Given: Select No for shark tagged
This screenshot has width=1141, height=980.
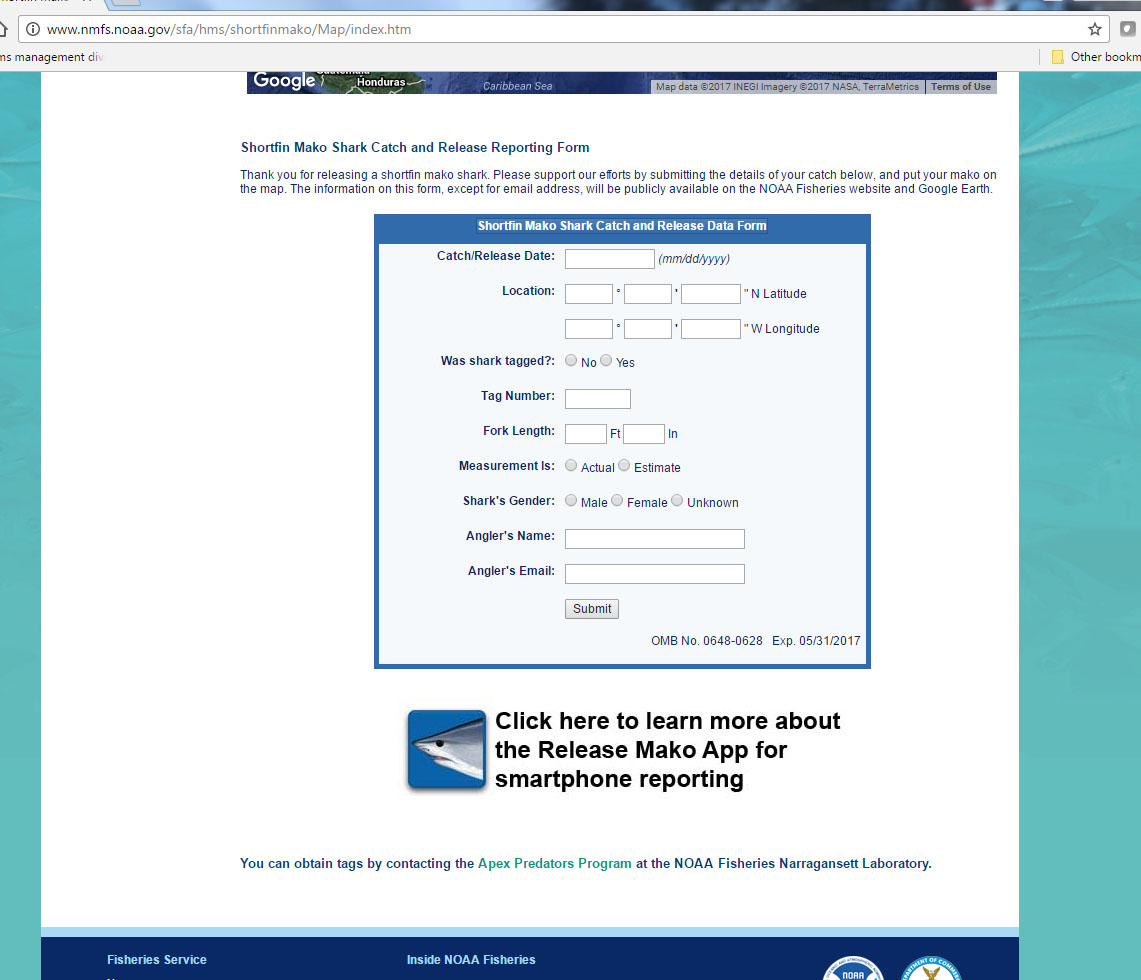Looking at the screenshot, I should (571, 361).
